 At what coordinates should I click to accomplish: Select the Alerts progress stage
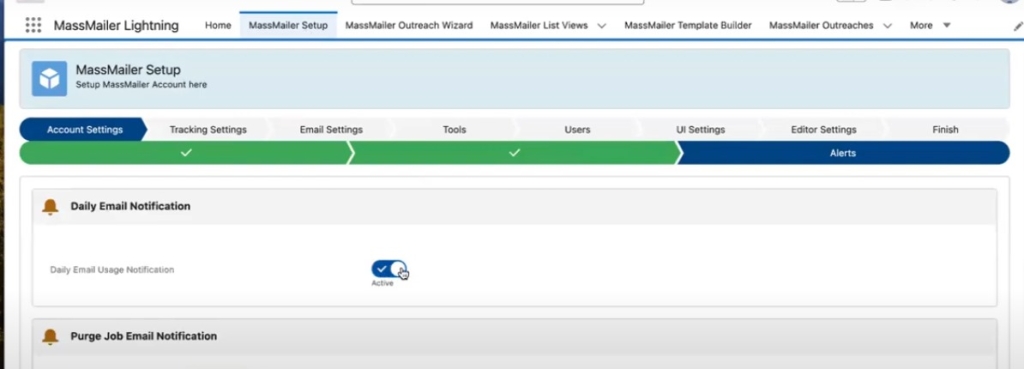pyautogui.click(x=843, y=153)
